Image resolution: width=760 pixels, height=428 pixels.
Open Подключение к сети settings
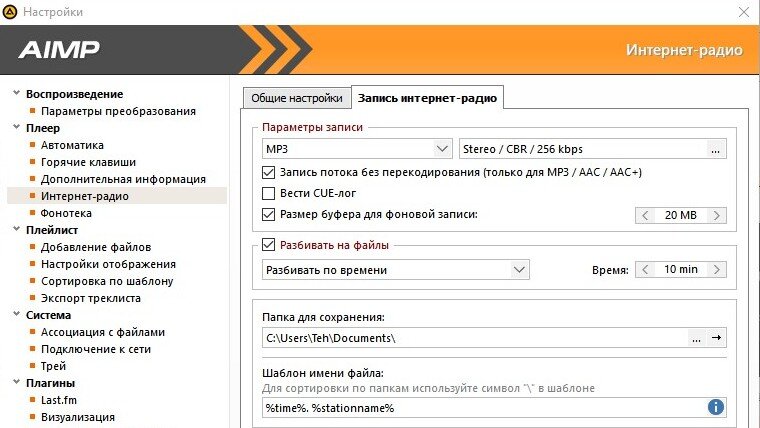tap(96, 349)
